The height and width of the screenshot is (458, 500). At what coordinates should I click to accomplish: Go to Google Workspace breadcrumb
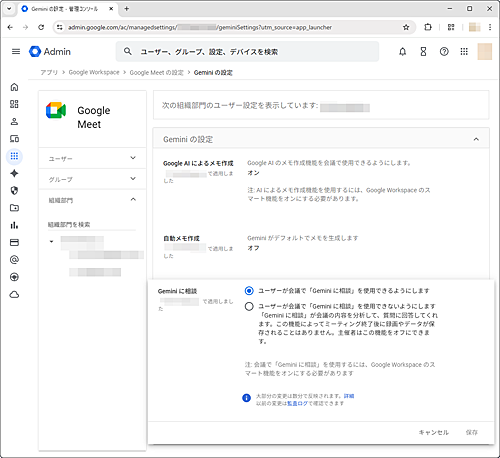click(x=94, y=72)
